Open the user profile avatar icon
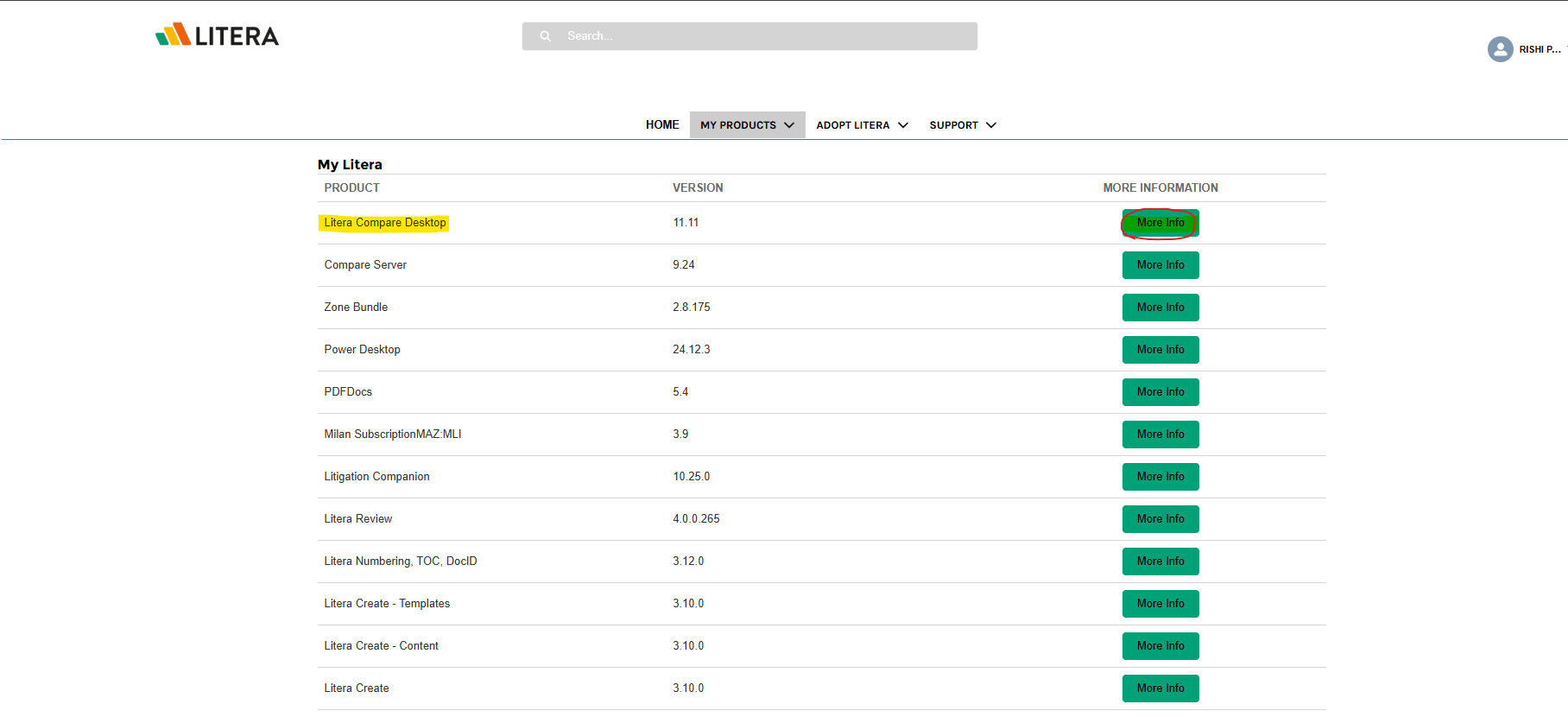 click(x=1500, y=49)
